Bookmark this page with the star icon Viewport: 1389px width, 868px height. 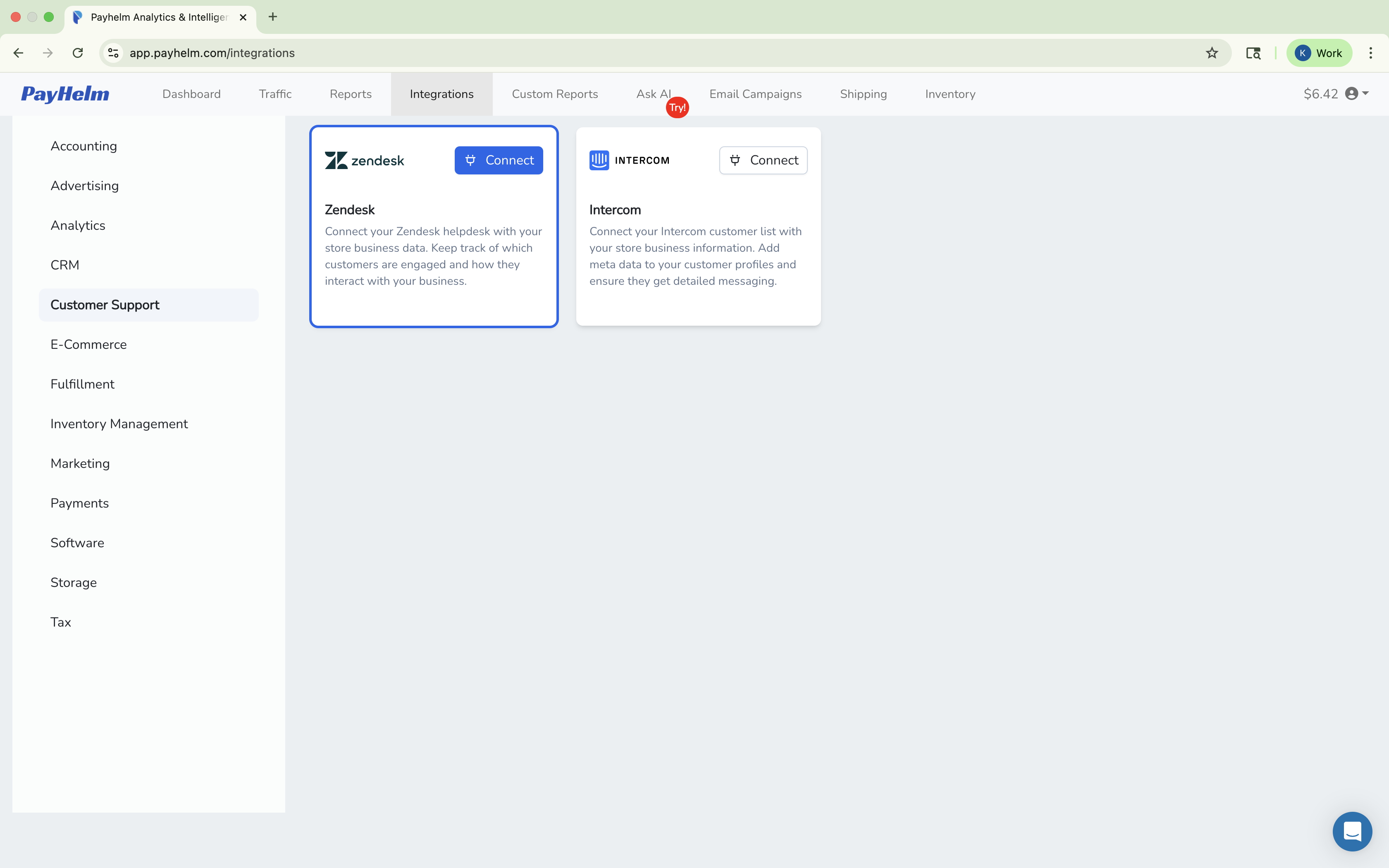point(1212,53)
